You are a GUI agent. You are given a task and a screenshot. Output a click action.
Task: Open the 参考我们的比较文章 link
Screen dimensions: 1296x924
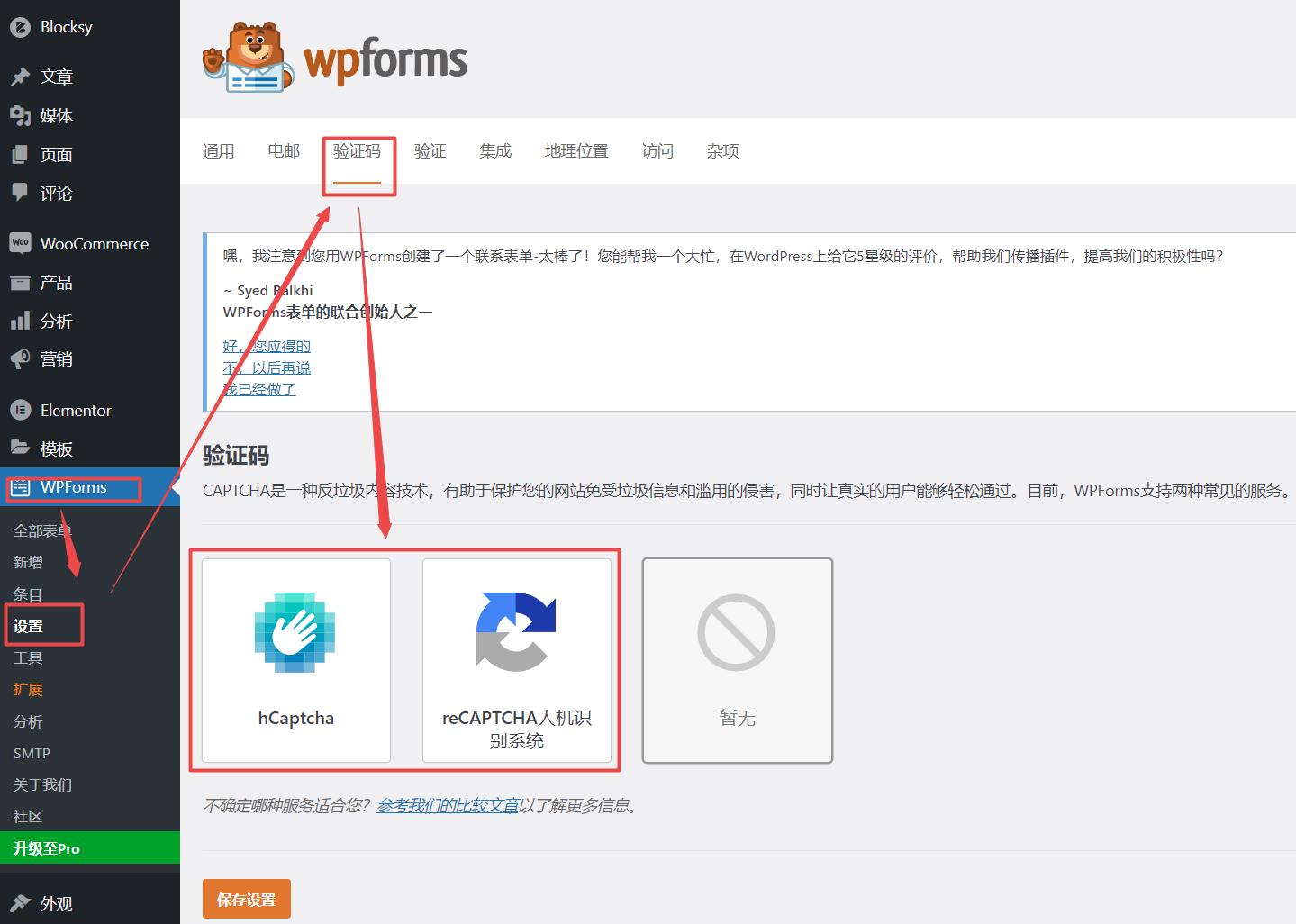pyautogui.click(x=448, y=805)
